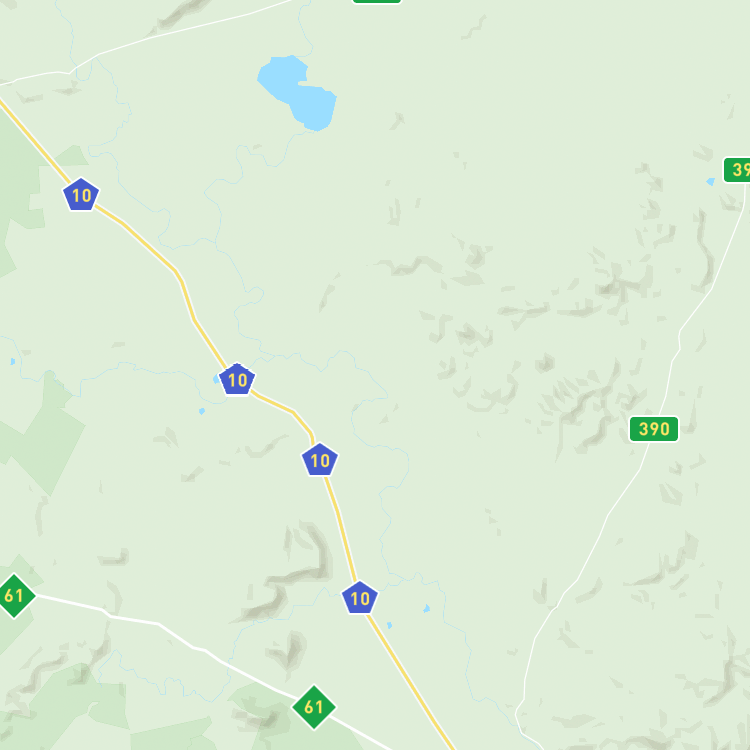Viewport: 750px width, 750px height.
Task: Click the large blue lake
Action: point(298,92)
